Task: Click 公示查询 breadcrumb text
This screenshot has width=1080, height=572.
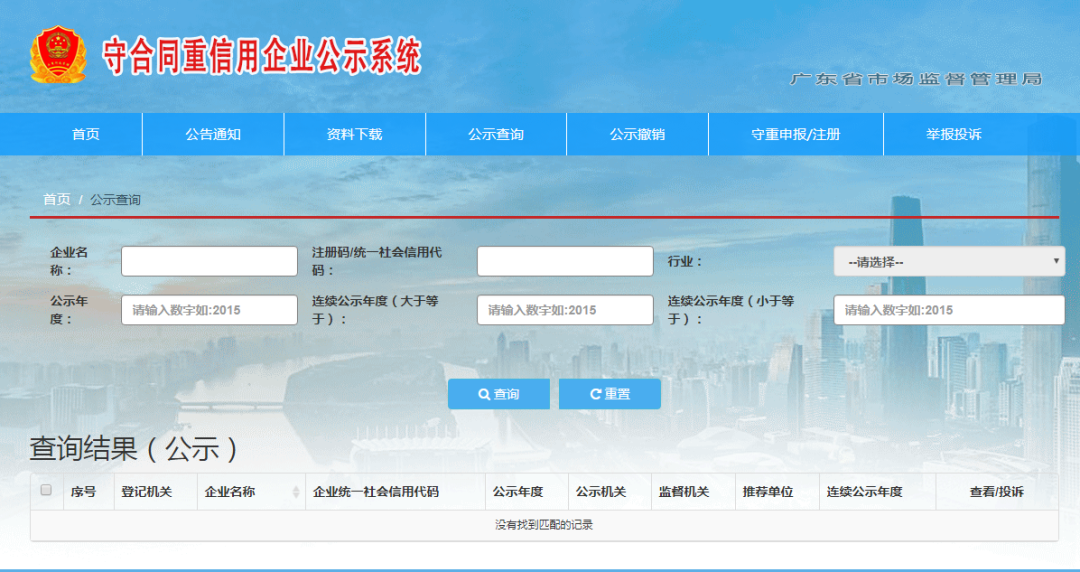Action: pos(115,200)
